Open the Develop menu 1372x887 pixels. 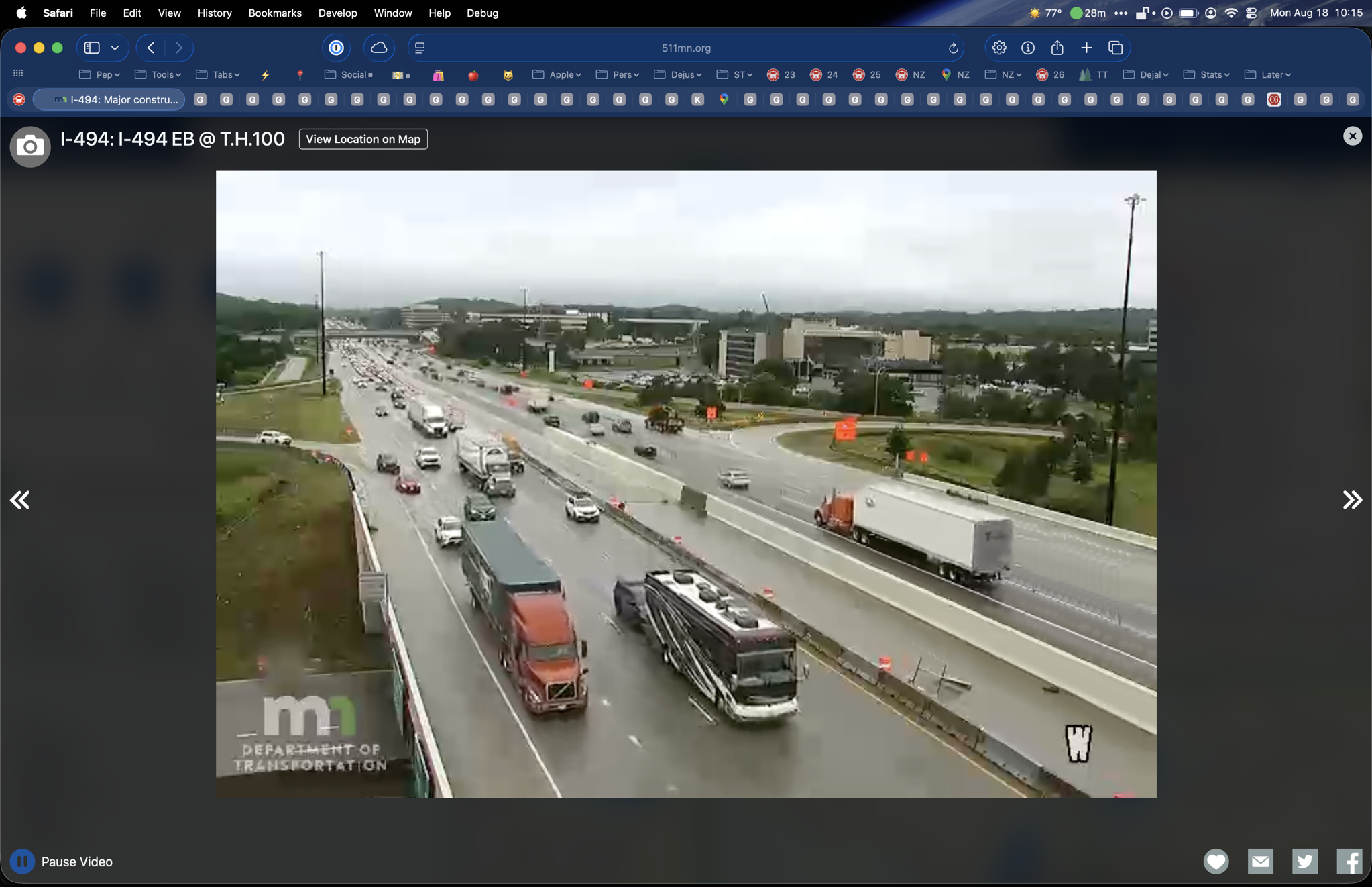click(x=337, y=13)
